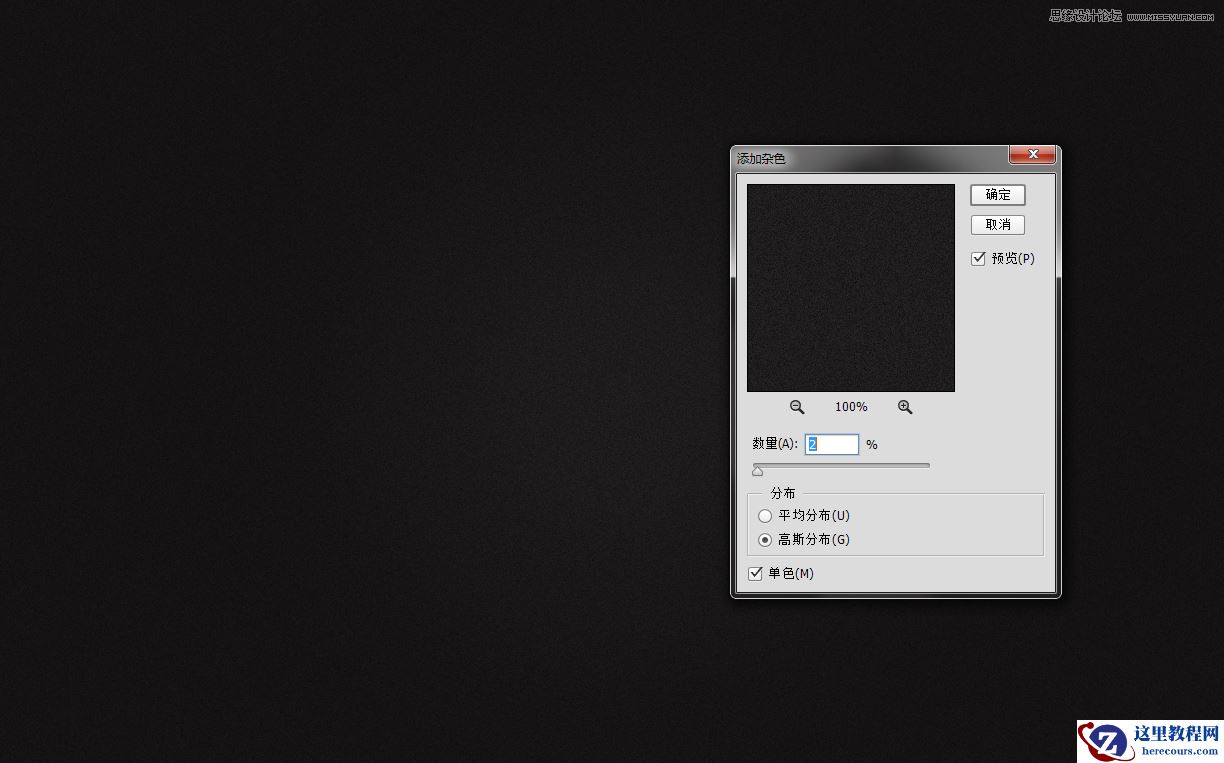Close the 添加杂色 dialog
The width and height of the screenshot is (1224, 763).
pyautogui.click(x=1032, y=154)
